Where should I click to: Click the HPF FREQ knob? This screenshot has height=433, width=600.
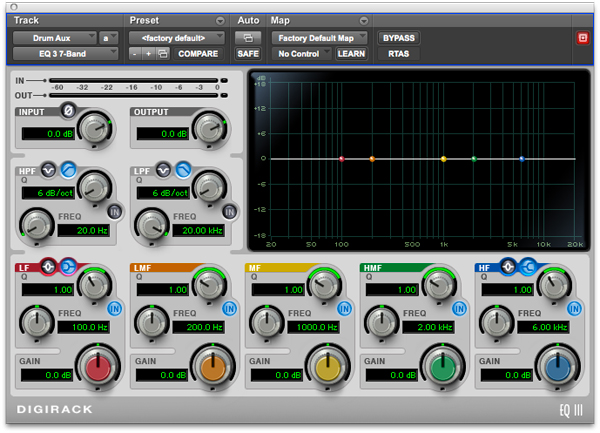(37, 226)
